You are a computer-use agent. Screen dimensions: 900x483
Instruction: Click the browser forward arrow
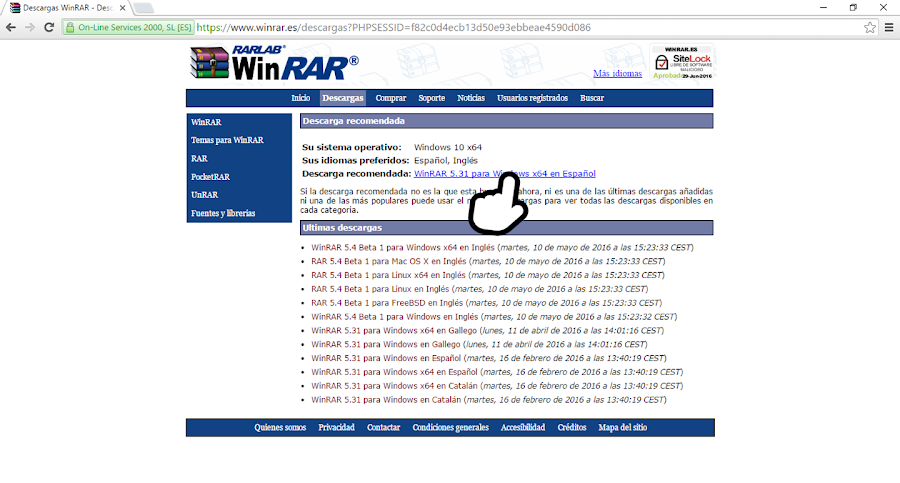pos(30,27)
